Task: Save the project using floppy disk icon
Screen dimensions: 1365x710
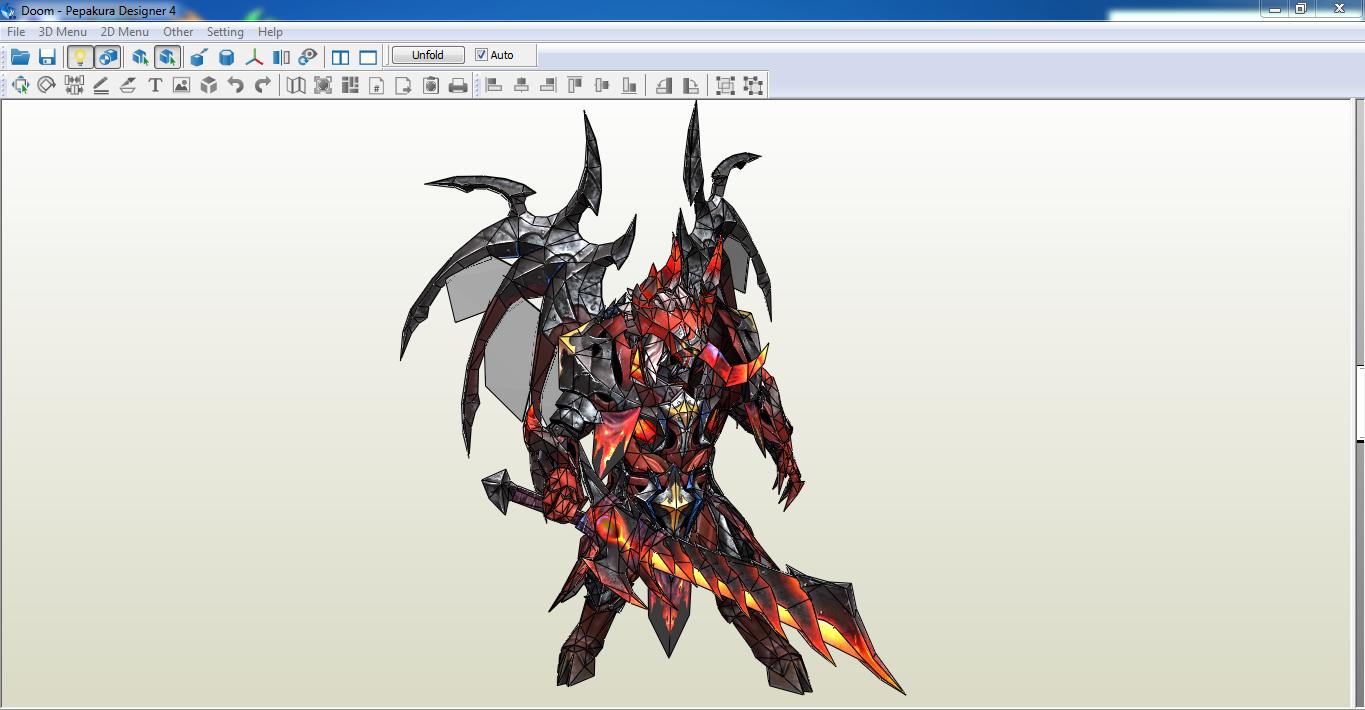Action: pyautogui.click(x=47, y=57)
